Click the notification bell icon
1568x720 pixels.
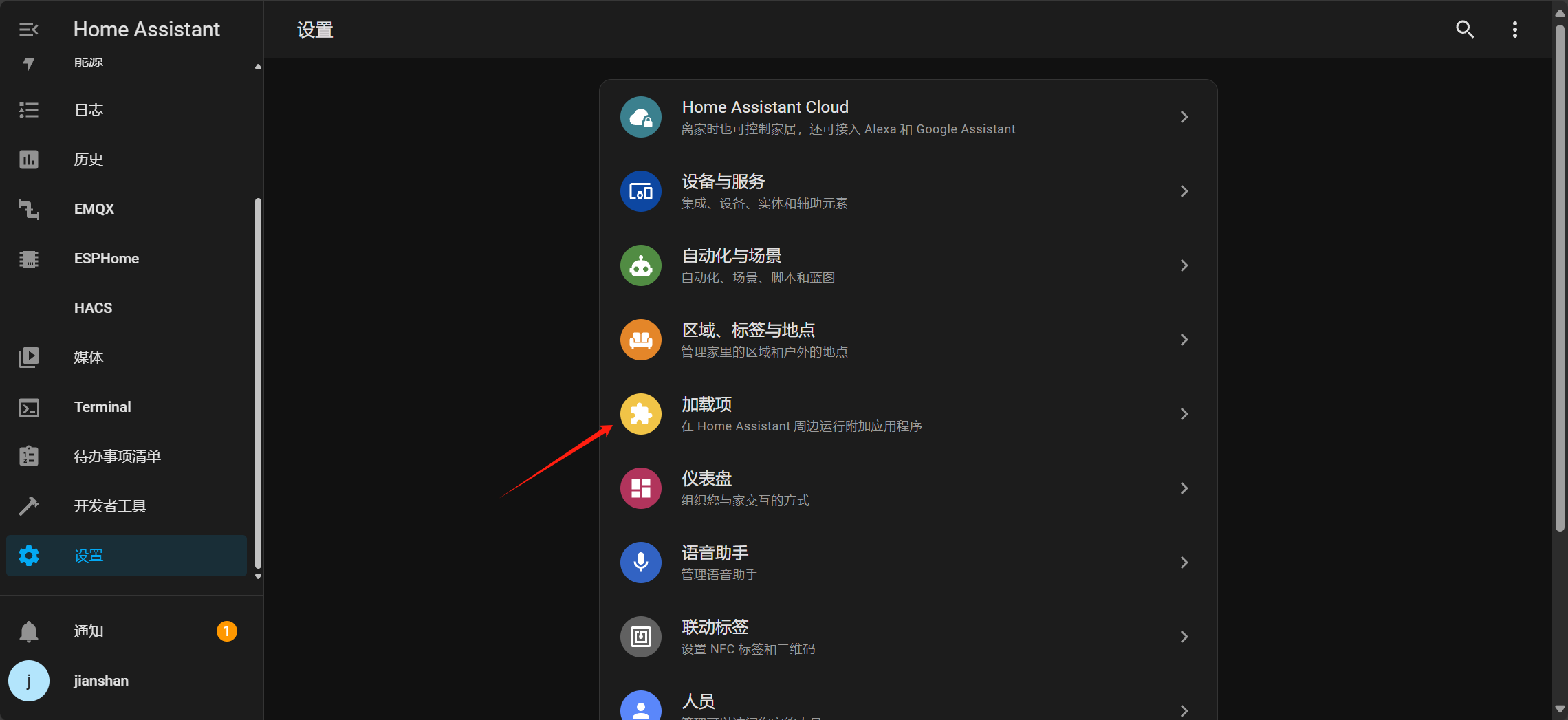(29, 631)
